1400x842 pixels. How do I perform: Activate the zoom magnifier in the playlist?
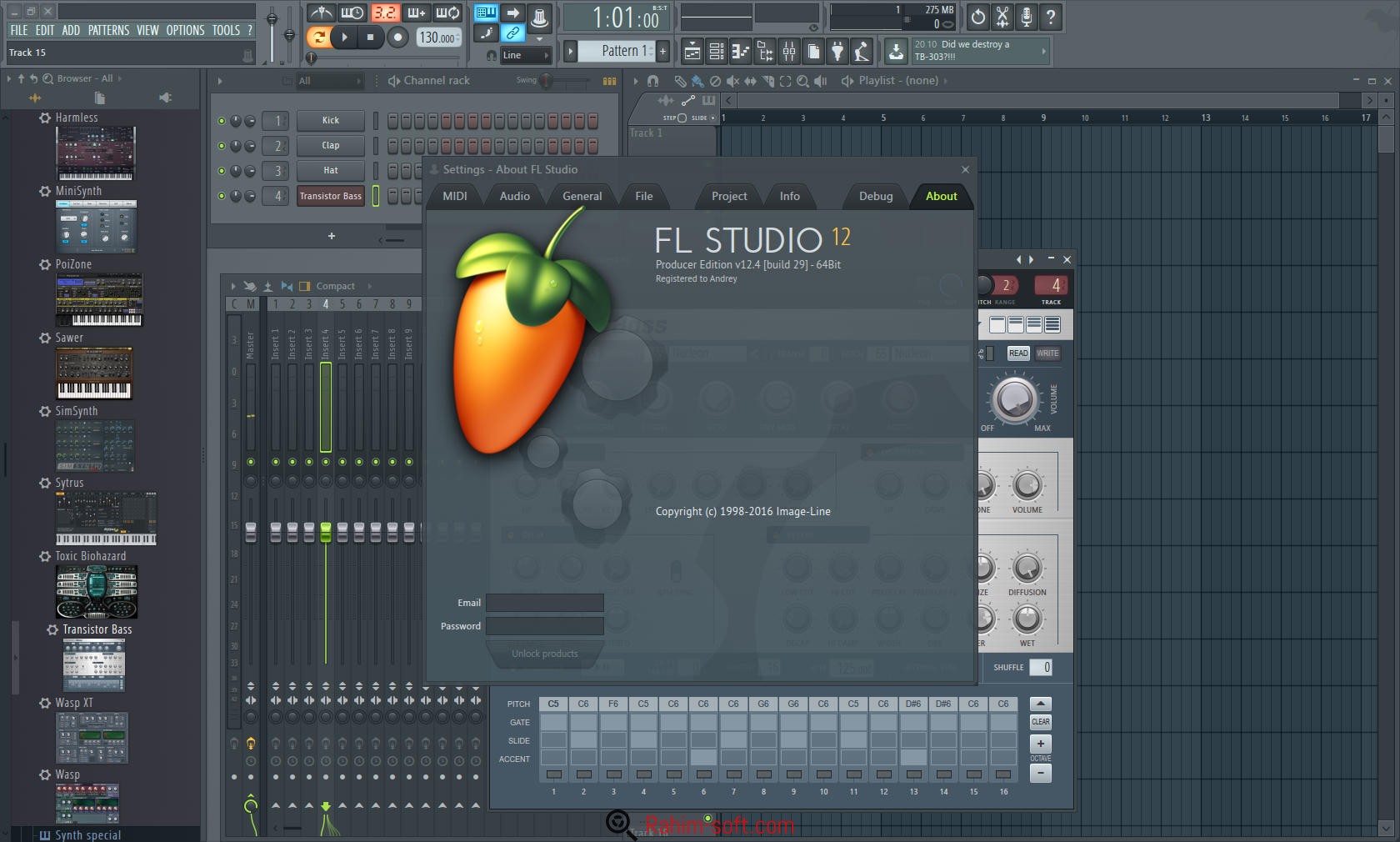(x=803, y=81)
